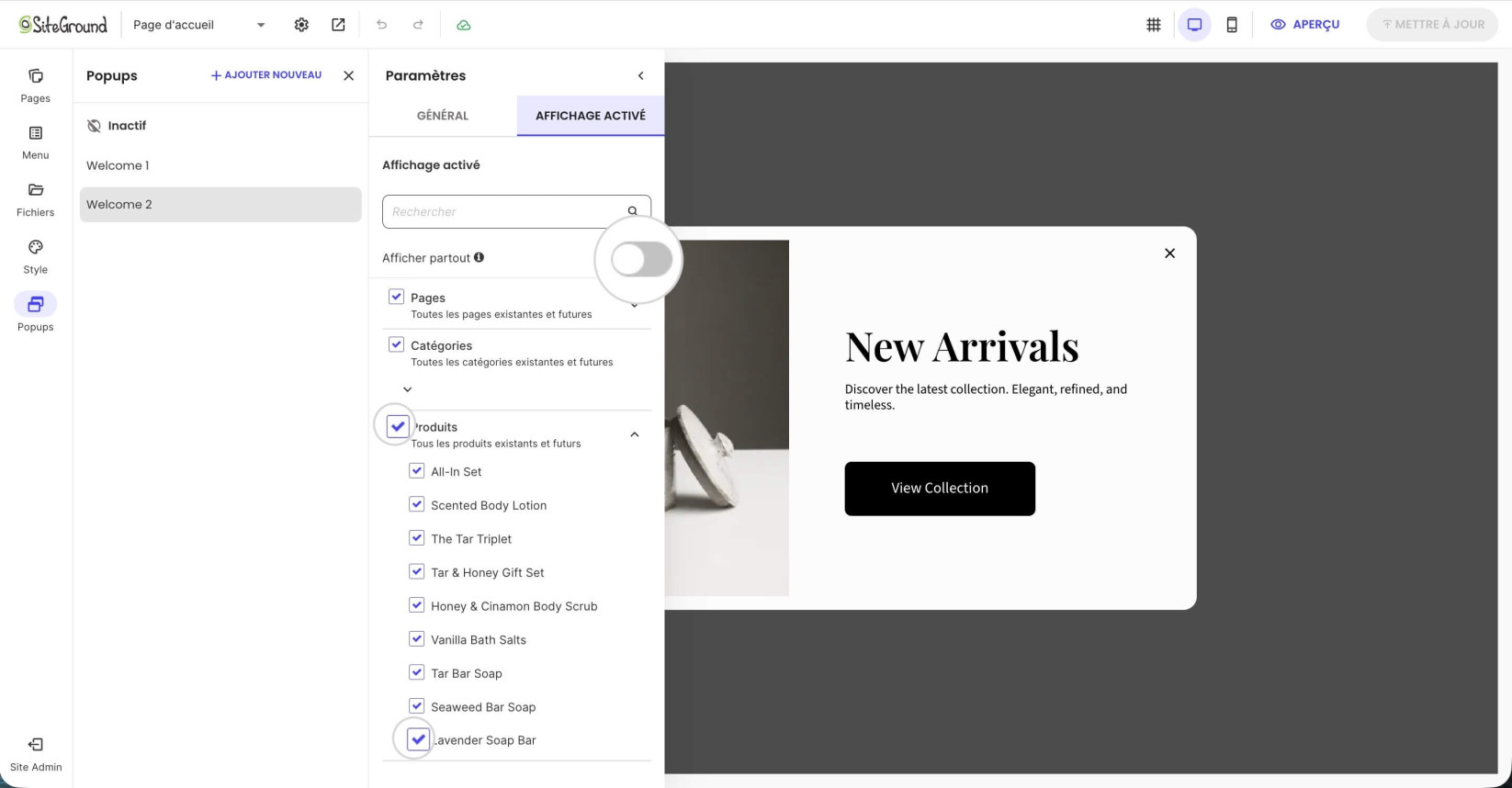Go to Site Admin
Screen dimensions: 1512x788
[36, 755]
